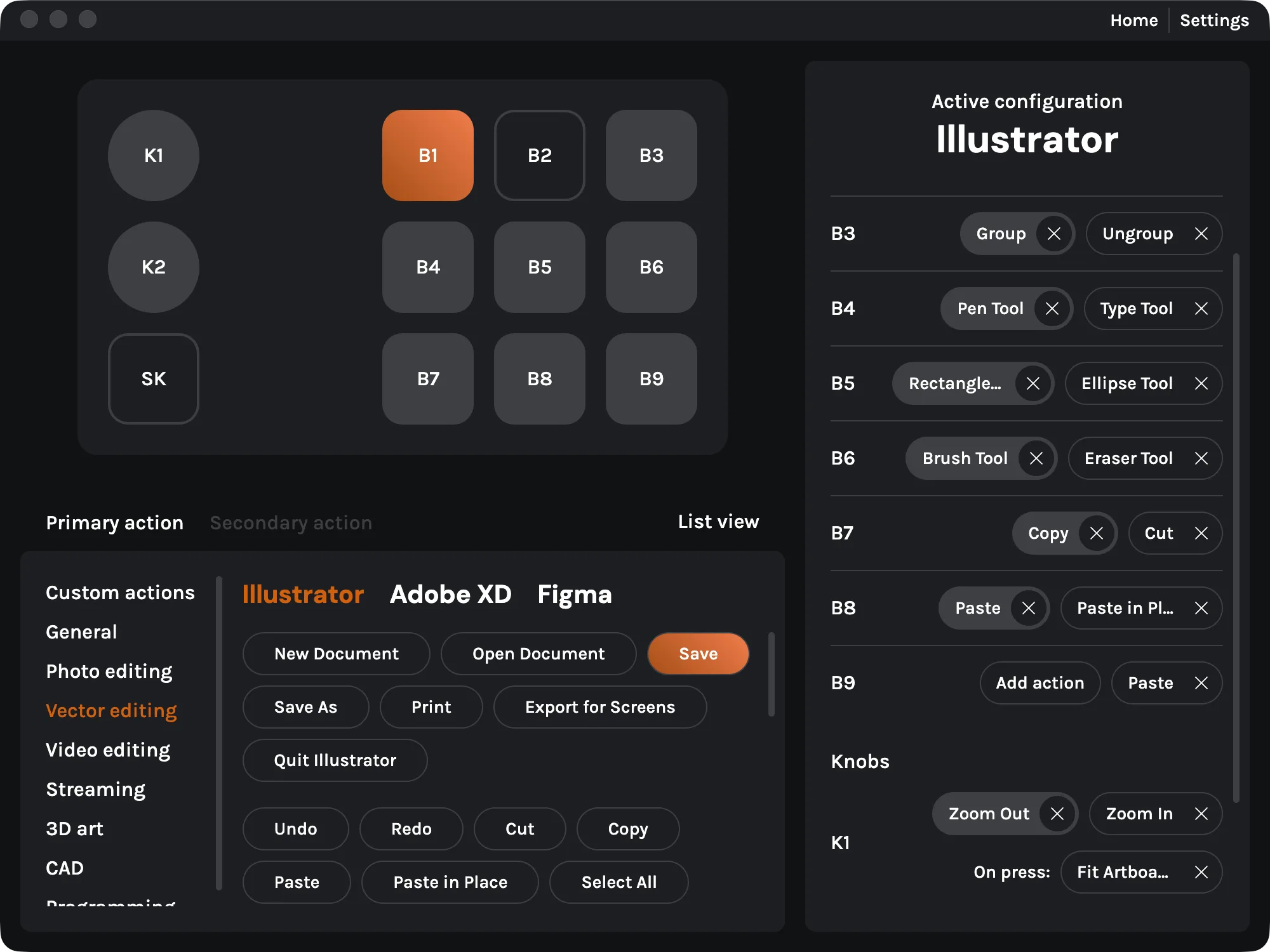Remove the Zoom Out action from K1

tap(1057, 814)
